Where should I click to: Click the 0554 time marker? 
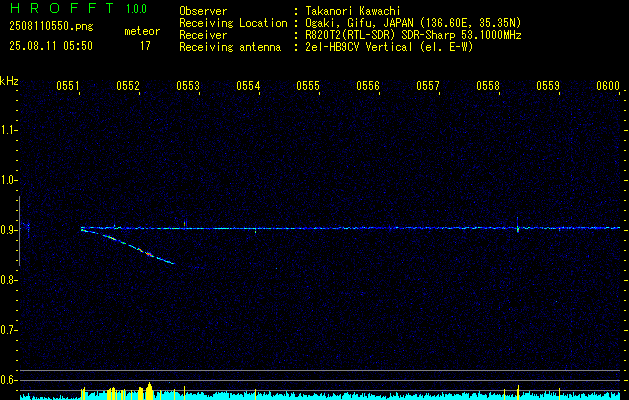[248, 86]
